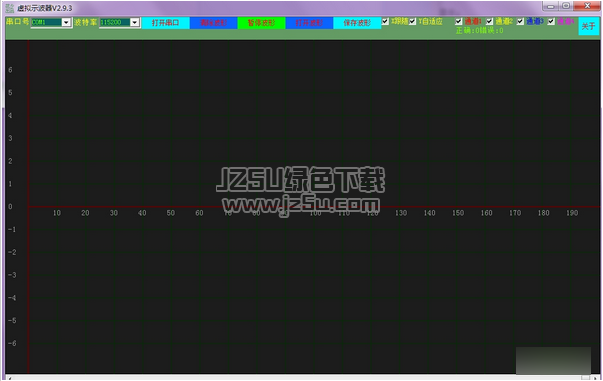Click inside the COM1 port field
This screenshot has width=603, height=381.
[46, 22]
